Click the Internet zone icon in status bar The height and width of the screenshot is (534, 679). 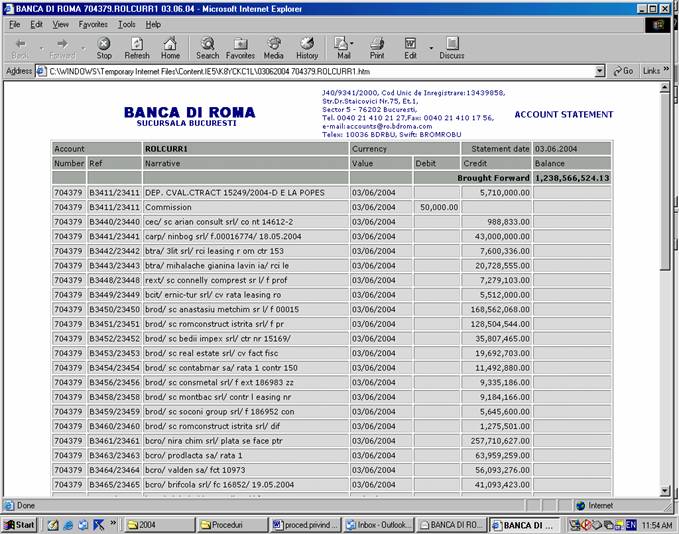pyautogui.click(x=581, y=505)
